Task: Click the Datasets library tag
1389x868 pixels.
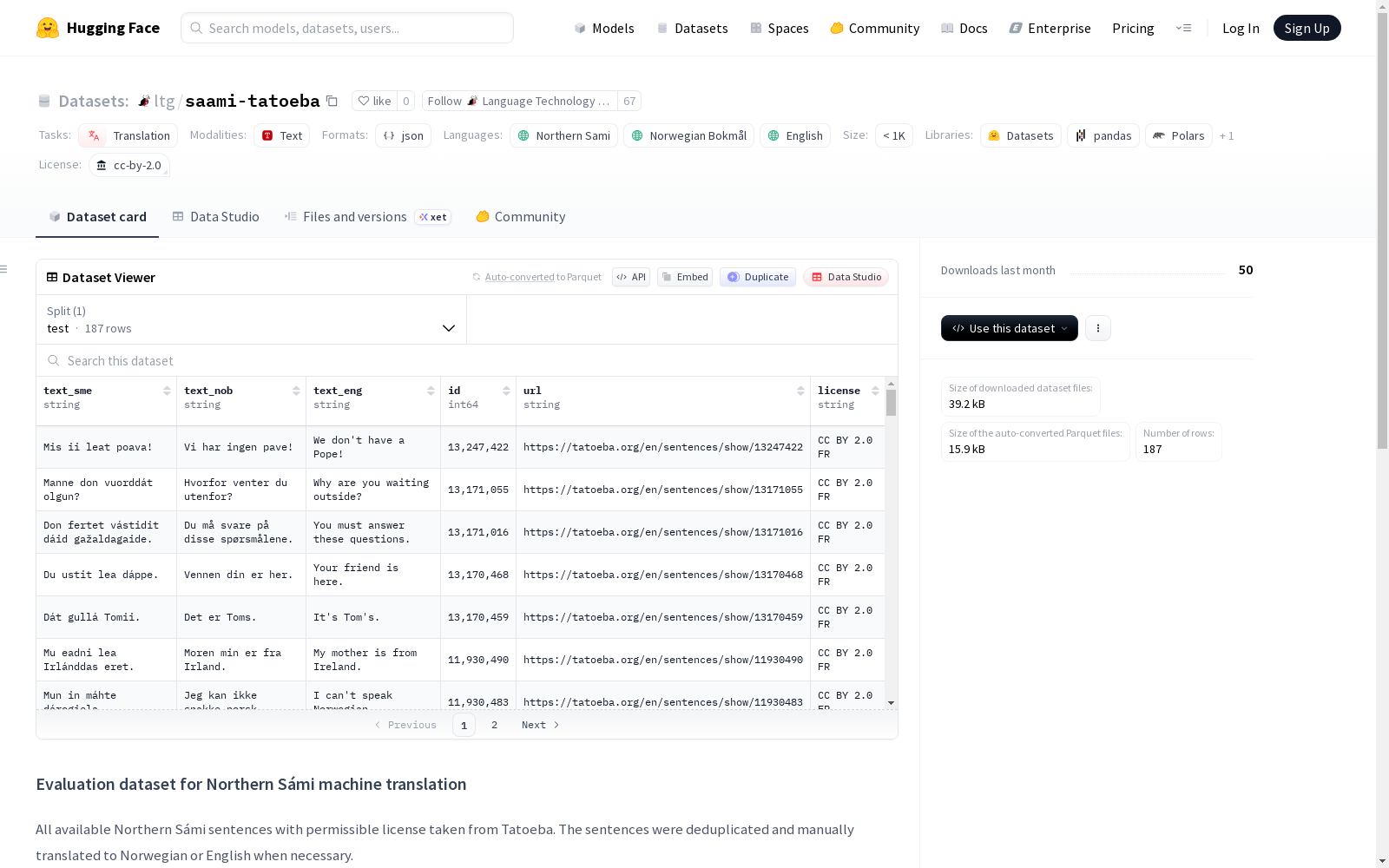Action: (1021, 135)
